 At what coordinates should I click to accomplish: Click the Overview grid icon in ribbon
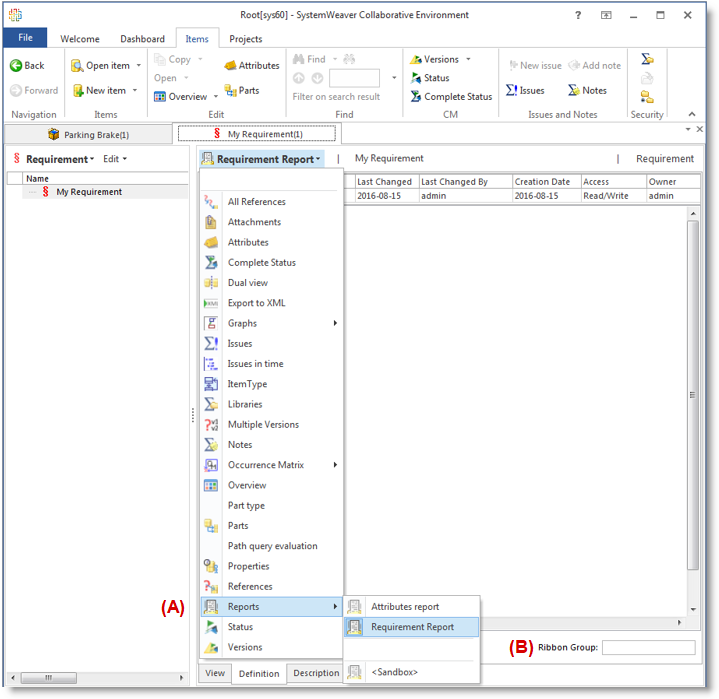coord(160,97)
